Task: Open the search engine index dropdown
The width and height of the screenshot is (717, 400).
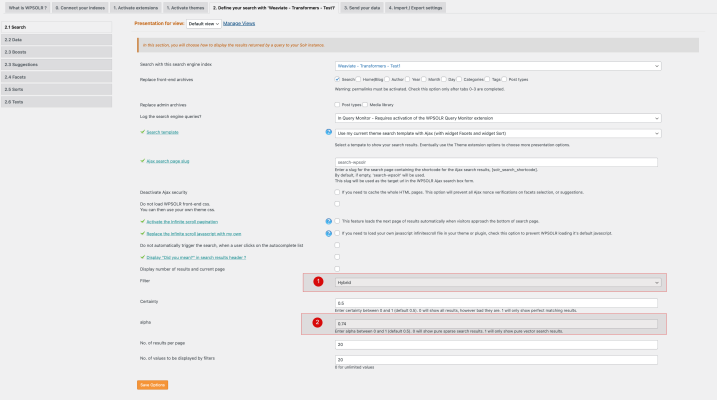Action: (498, 66)
